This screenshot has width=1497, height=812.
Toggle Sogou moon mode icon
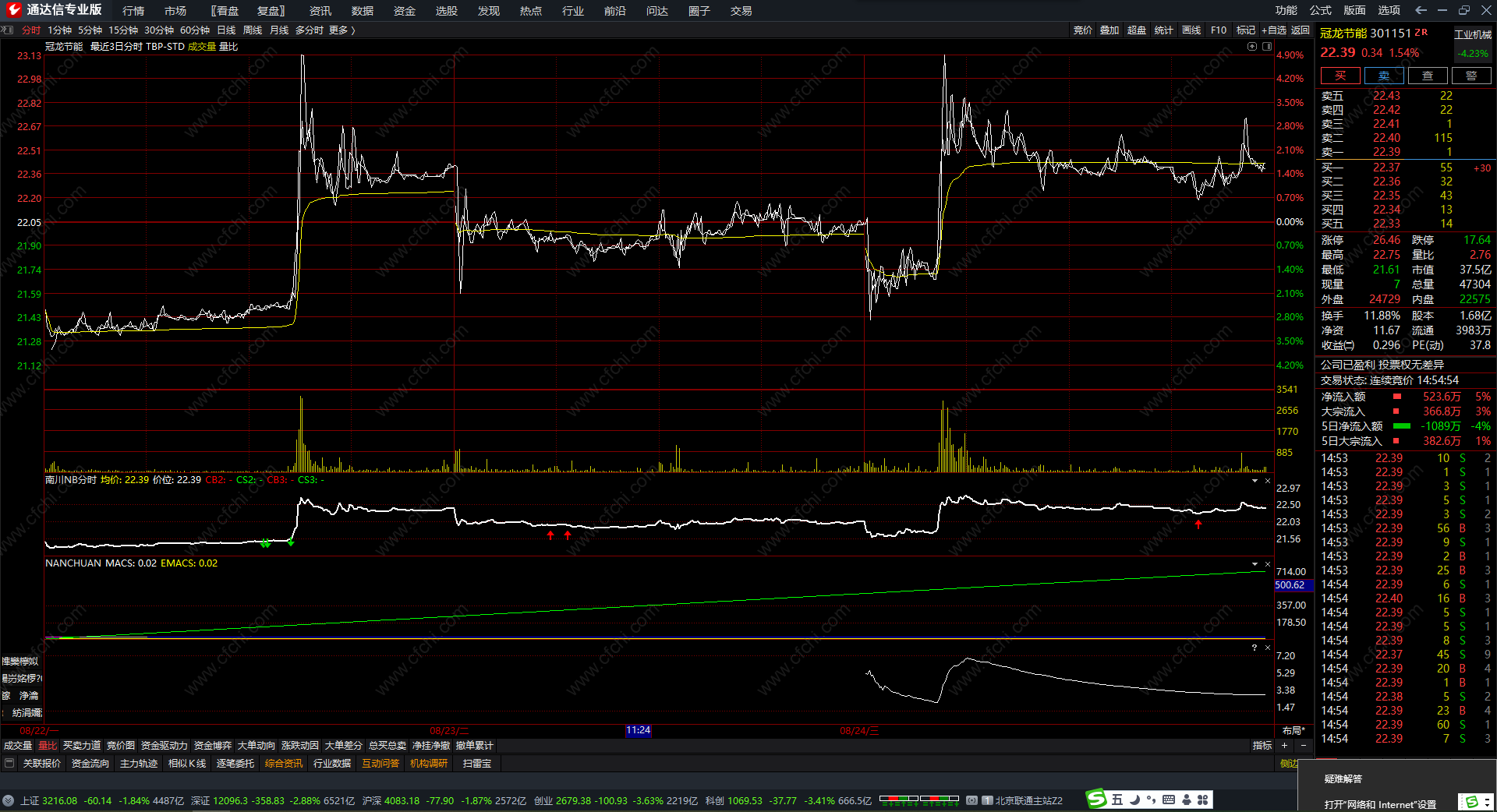1134,800
